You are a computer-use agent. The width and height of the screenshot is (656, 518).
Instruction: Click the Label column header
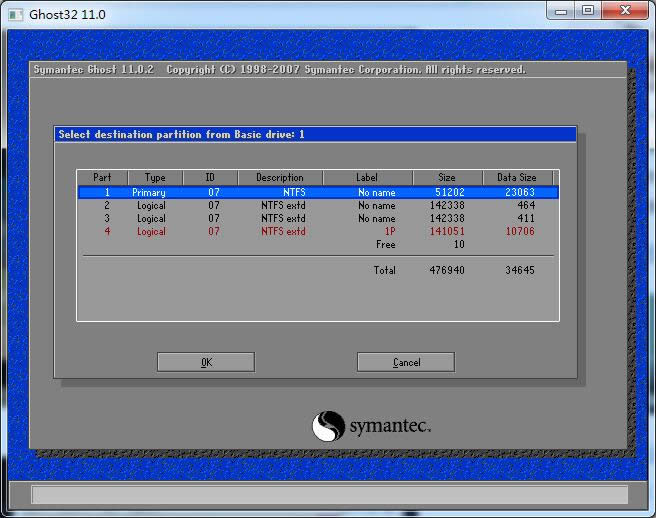(367, 178)
